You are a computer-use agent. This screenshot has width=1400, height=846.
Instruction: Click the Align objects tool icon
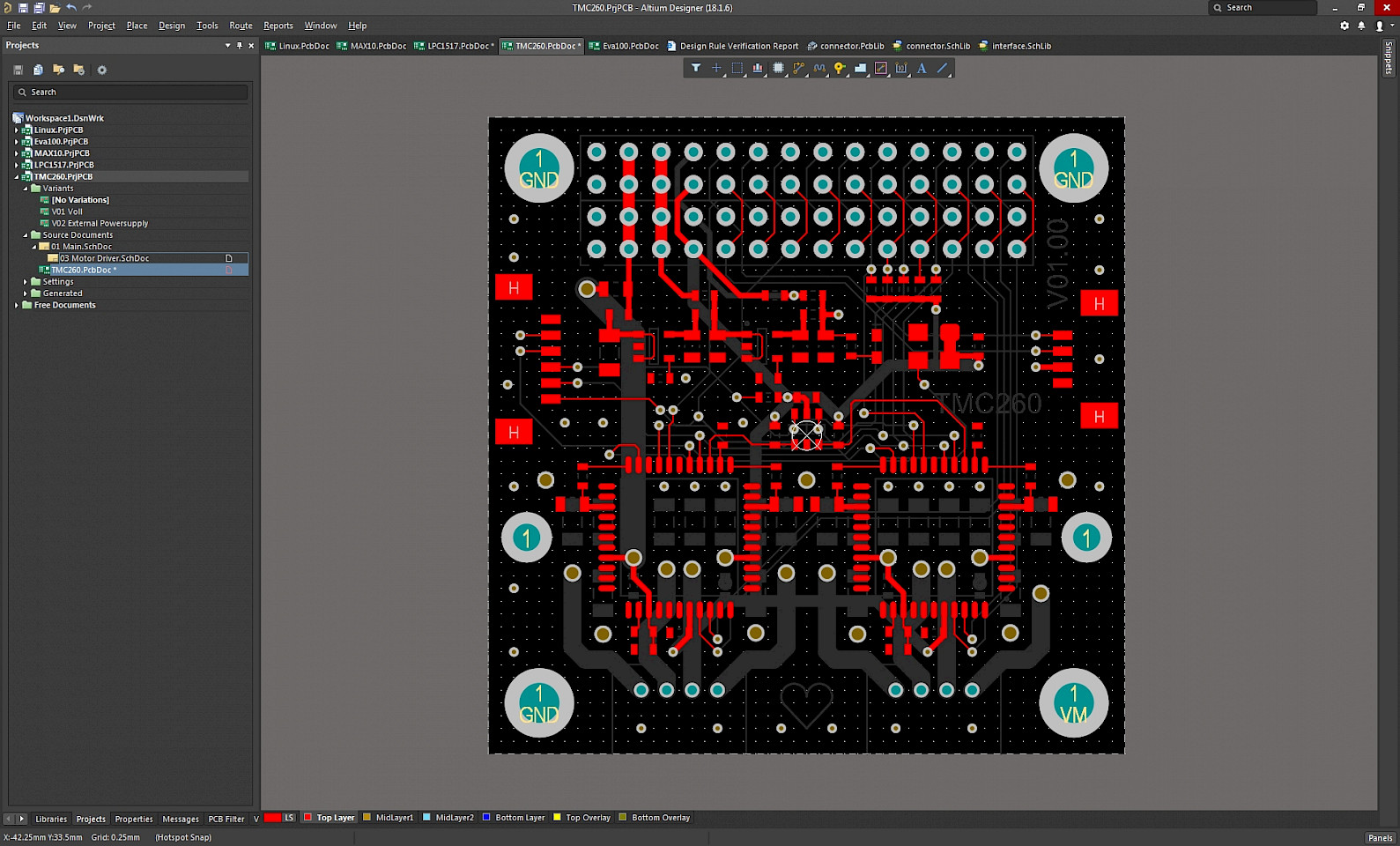click(x=758, y=68)
